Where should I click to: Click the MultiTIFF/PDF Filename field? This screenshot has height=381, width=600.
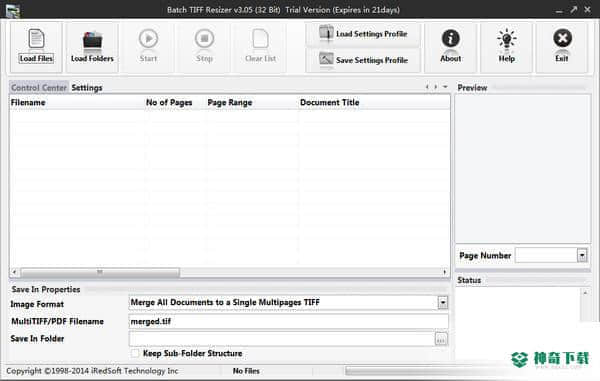click(x=288, y=321)
